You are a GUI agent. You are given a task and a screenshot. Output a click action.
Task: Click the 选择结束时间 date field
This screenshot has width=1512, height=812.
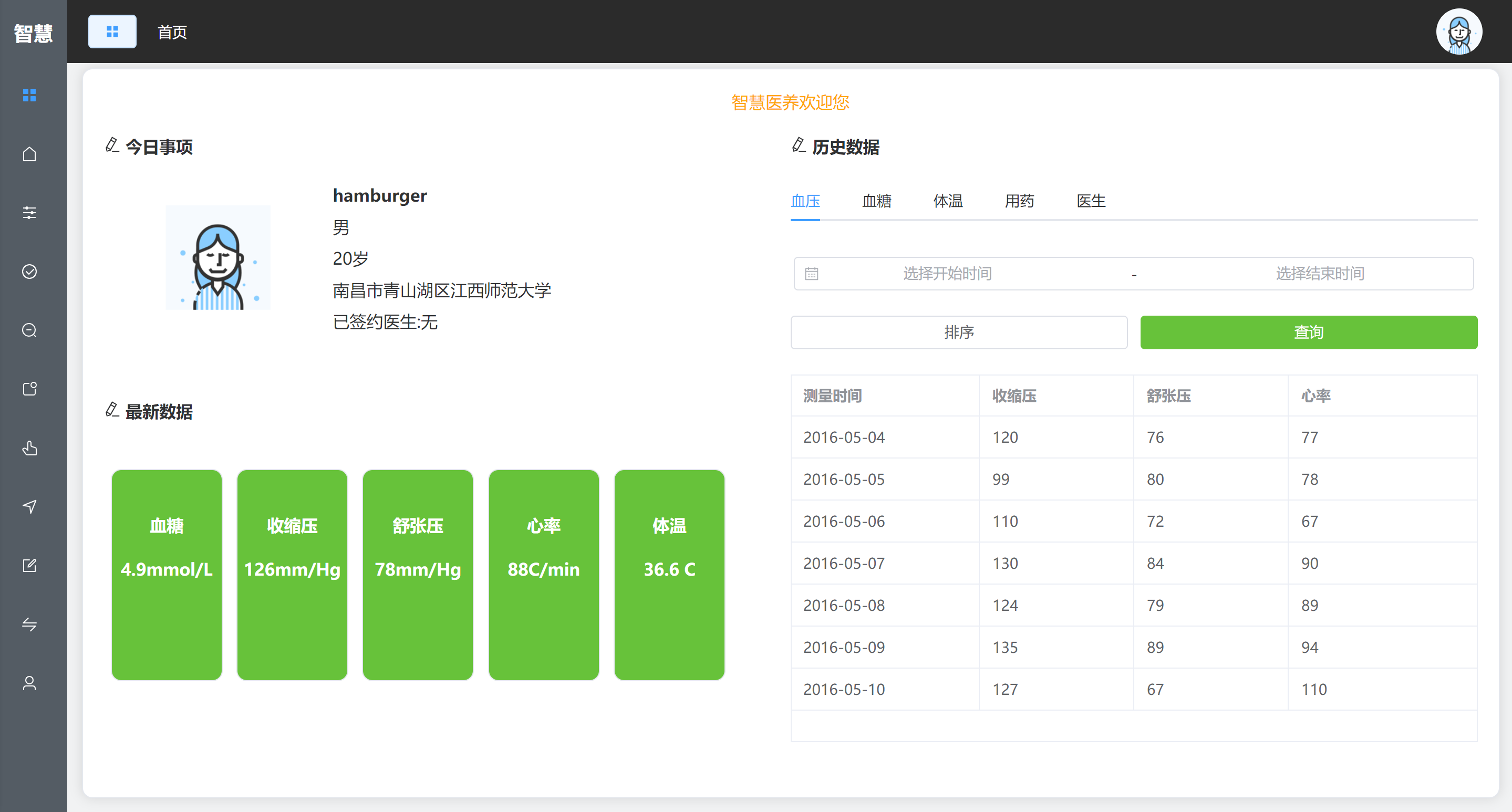pyautogui.click(x=1320, y=274)
